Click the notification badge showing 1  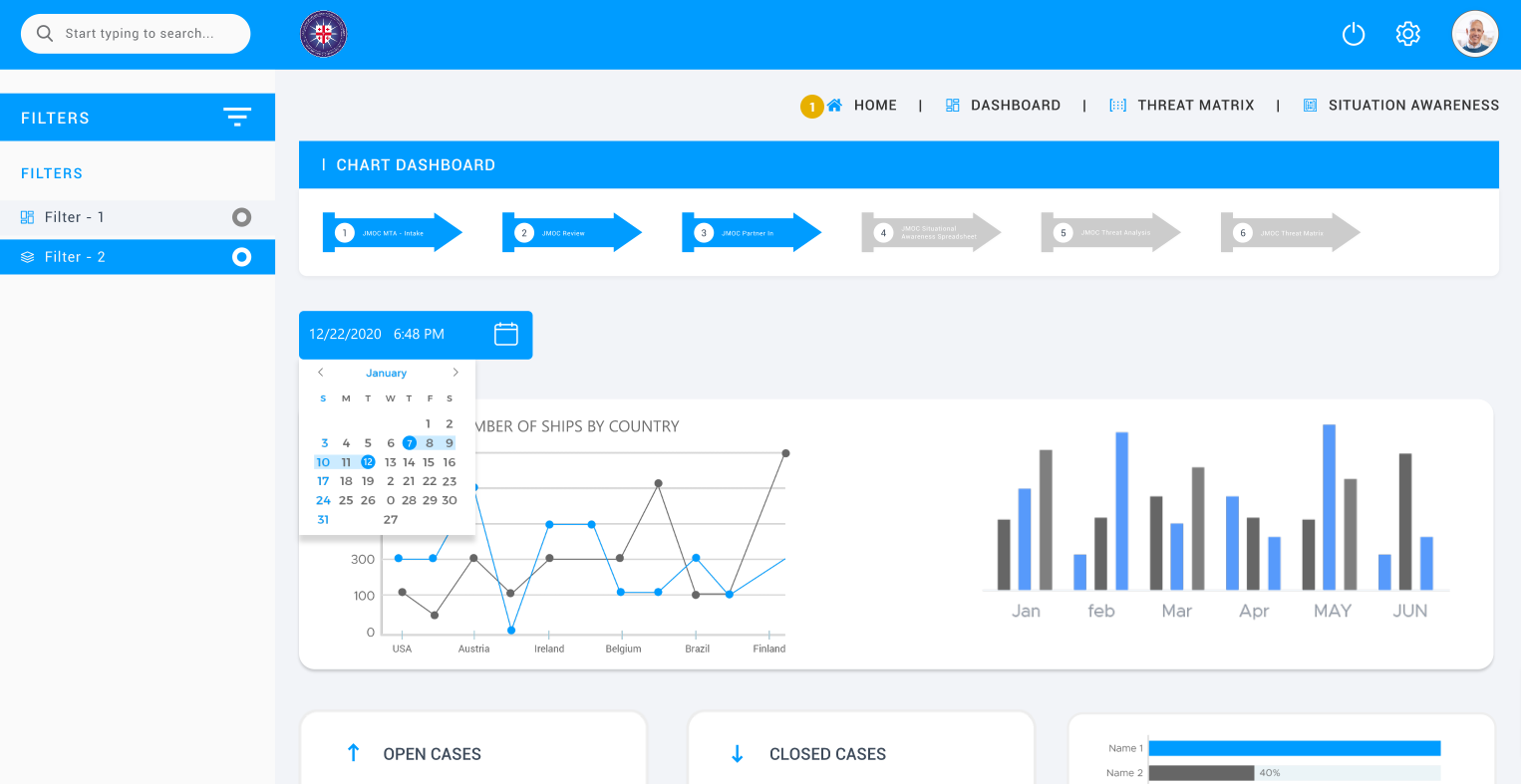pyautogui.click(x=812, y=107)
